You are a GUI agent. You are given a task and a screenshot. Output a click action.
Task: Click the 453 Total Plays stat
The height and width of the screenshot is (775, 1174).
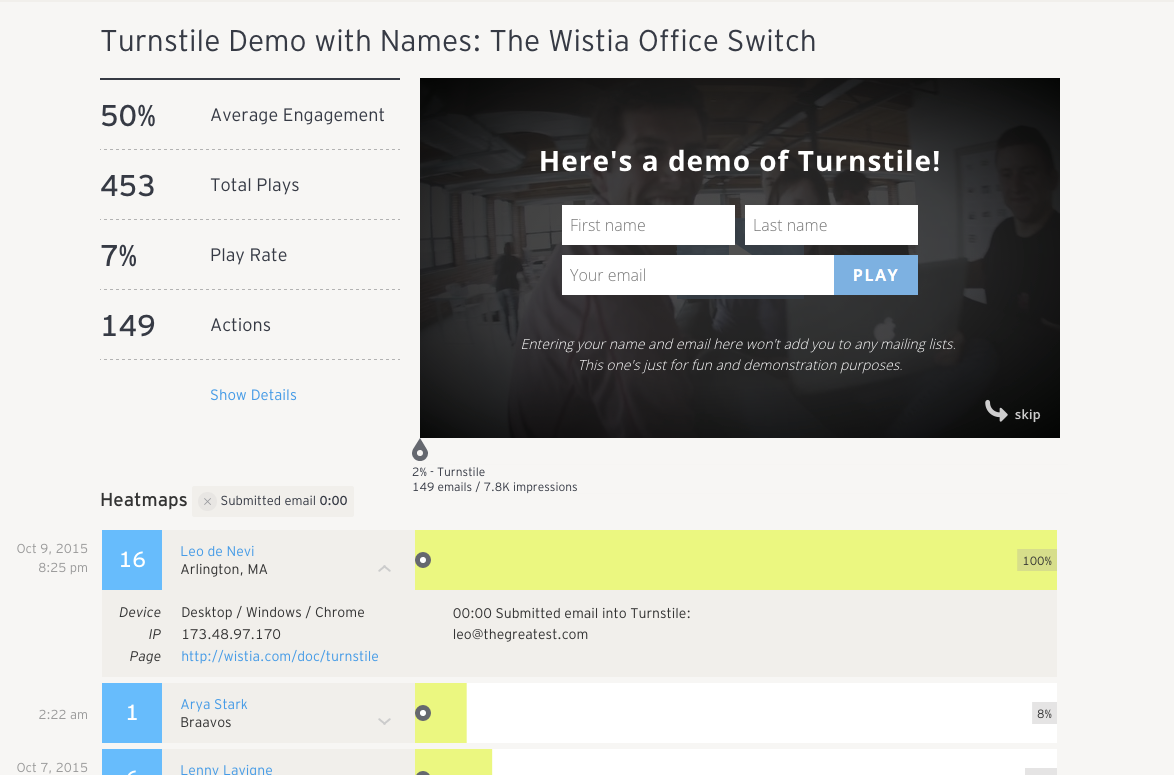250,185
